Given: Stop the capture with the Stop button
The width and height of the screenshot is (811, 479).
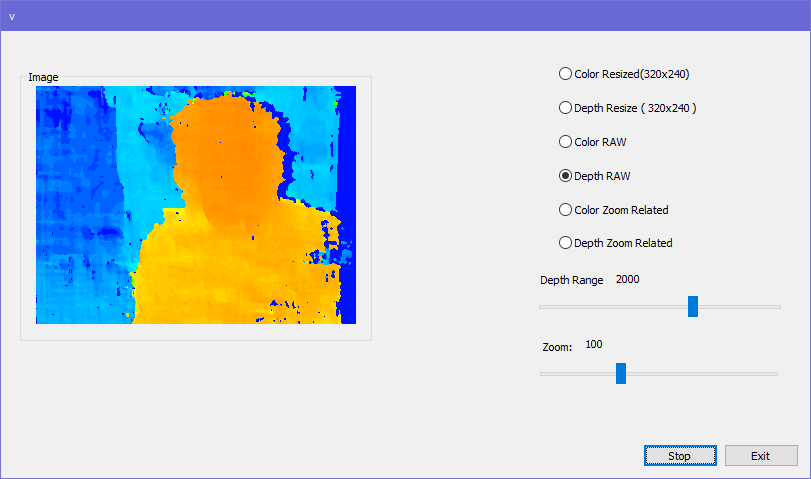Looking at the screenshot, I should tap(680, 456).
